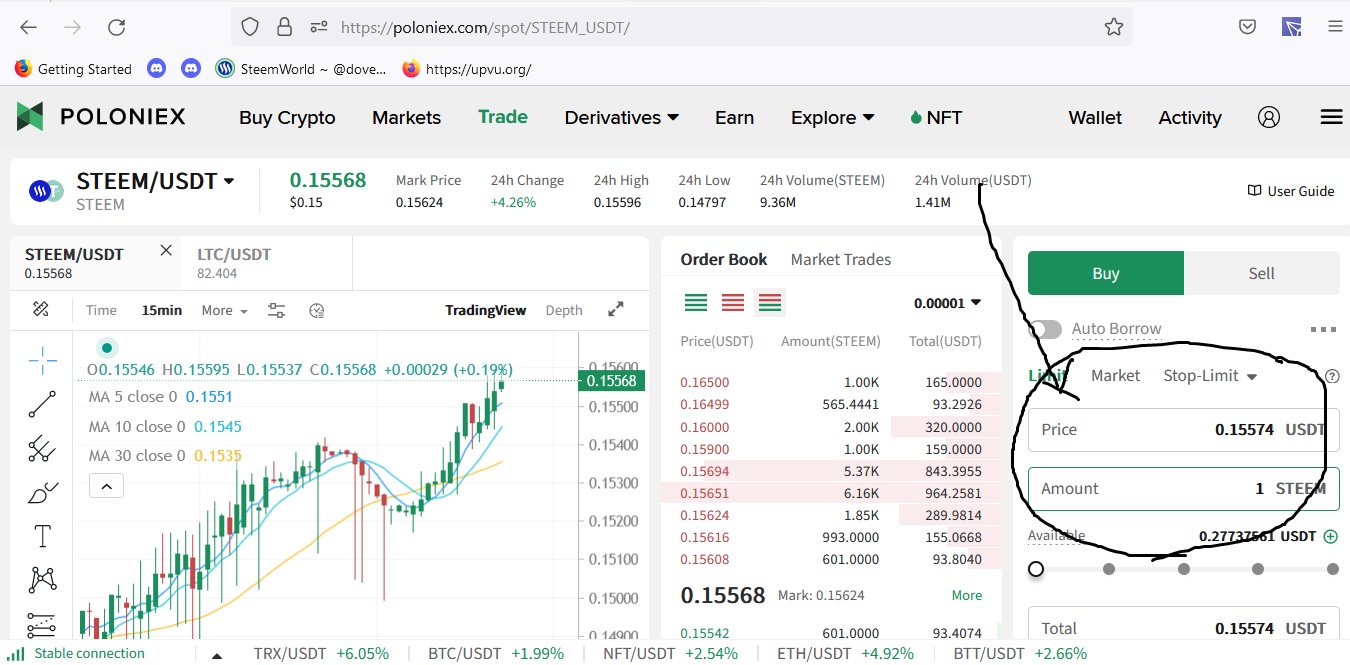
Task: Open the Activity page
Action: pos(1190,117)
